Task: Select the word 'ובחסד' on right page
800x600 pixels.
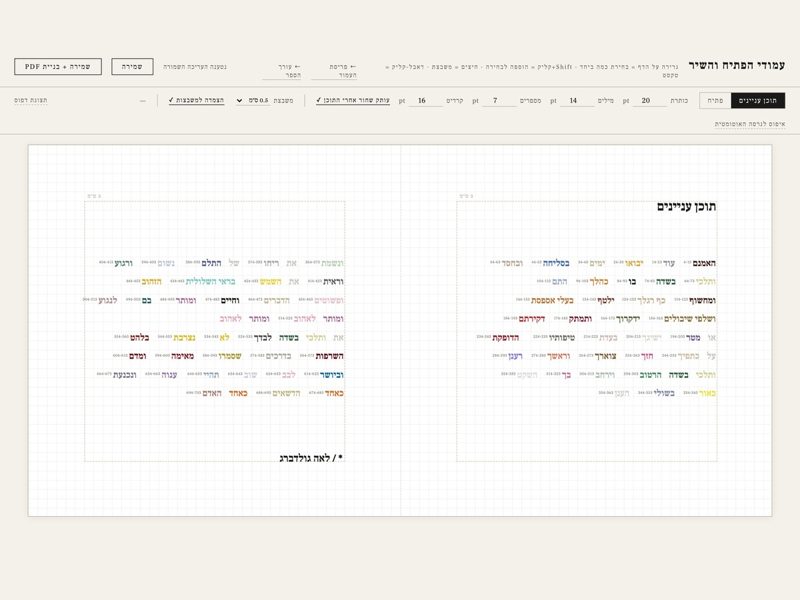Action: pos(512,263)
